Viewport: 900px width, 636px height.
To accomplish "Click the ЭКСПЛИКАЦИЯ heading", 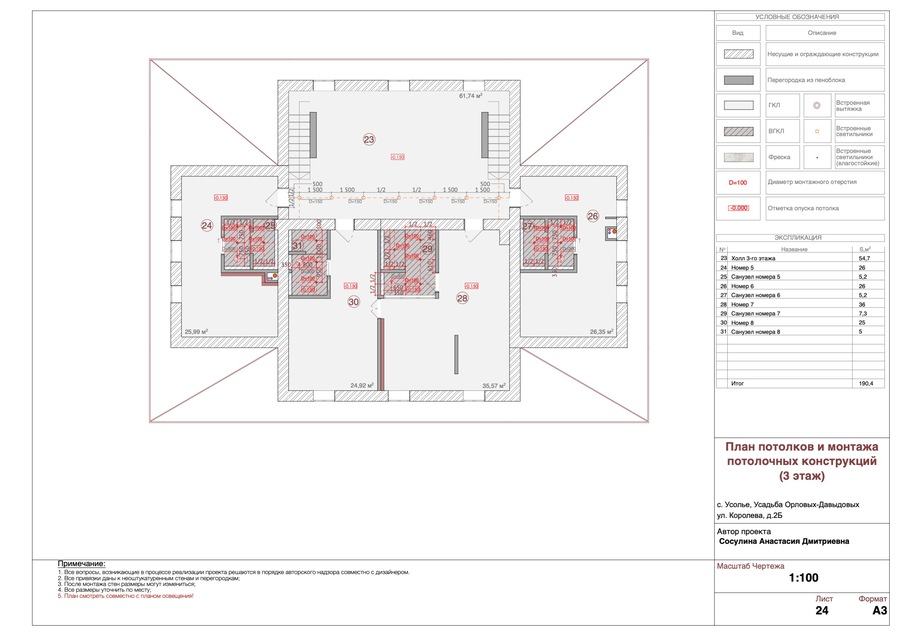I will point(798,237).
